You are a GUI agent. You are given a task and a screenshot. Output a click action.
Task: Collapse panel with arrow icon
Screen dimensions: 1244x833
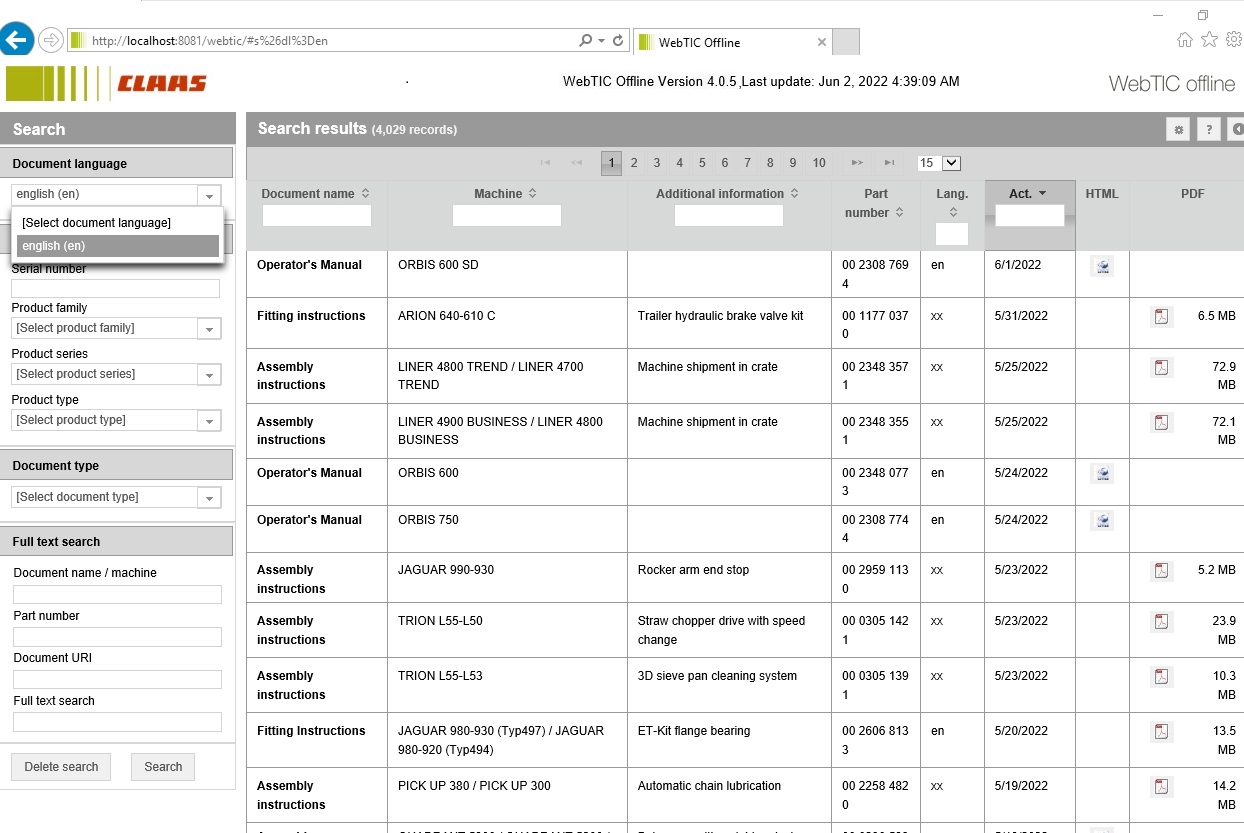[1237, 130]
